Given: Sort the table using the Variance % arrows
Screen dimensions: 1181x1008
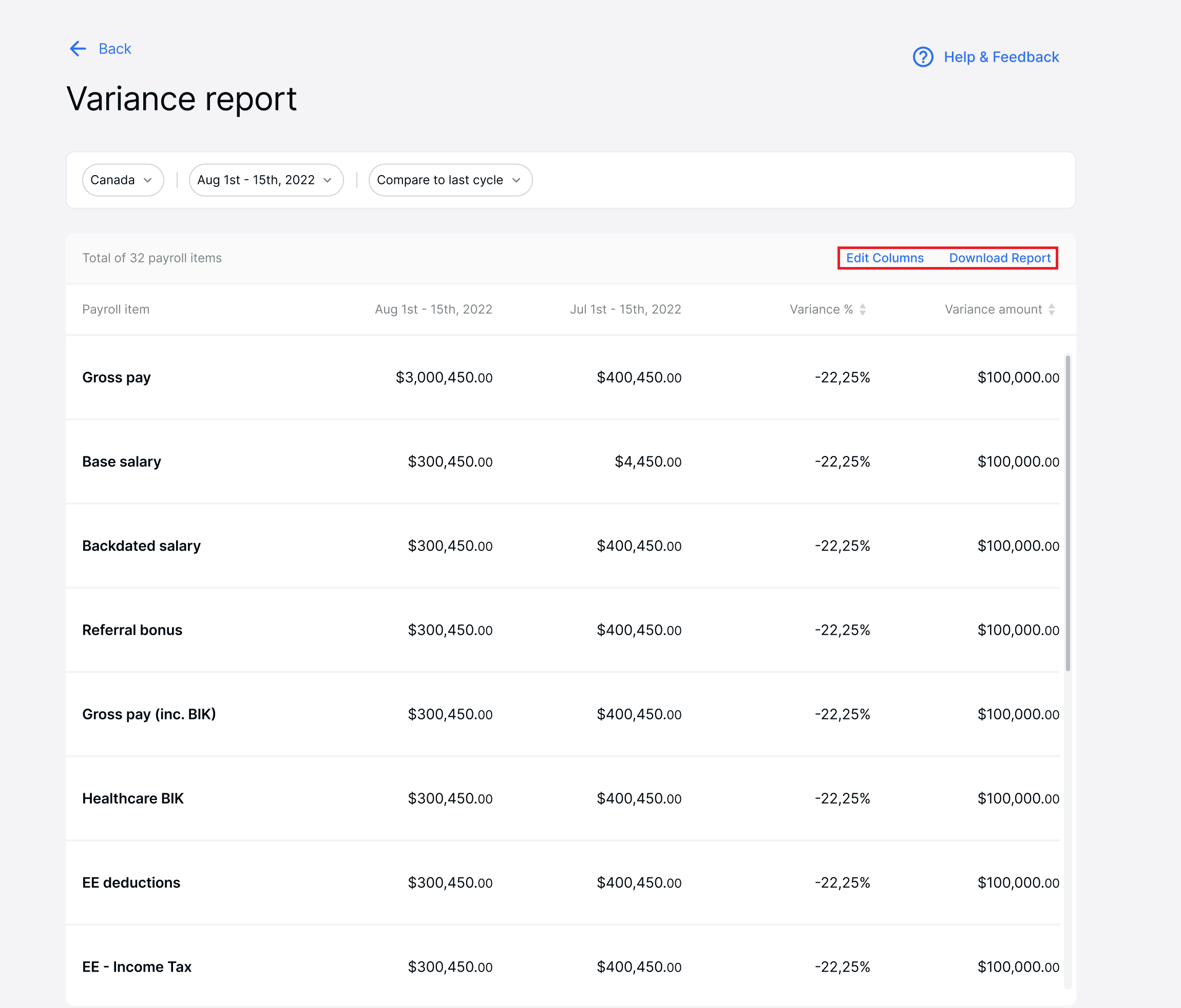Looking at the screenshot, I should click(863, 309).
